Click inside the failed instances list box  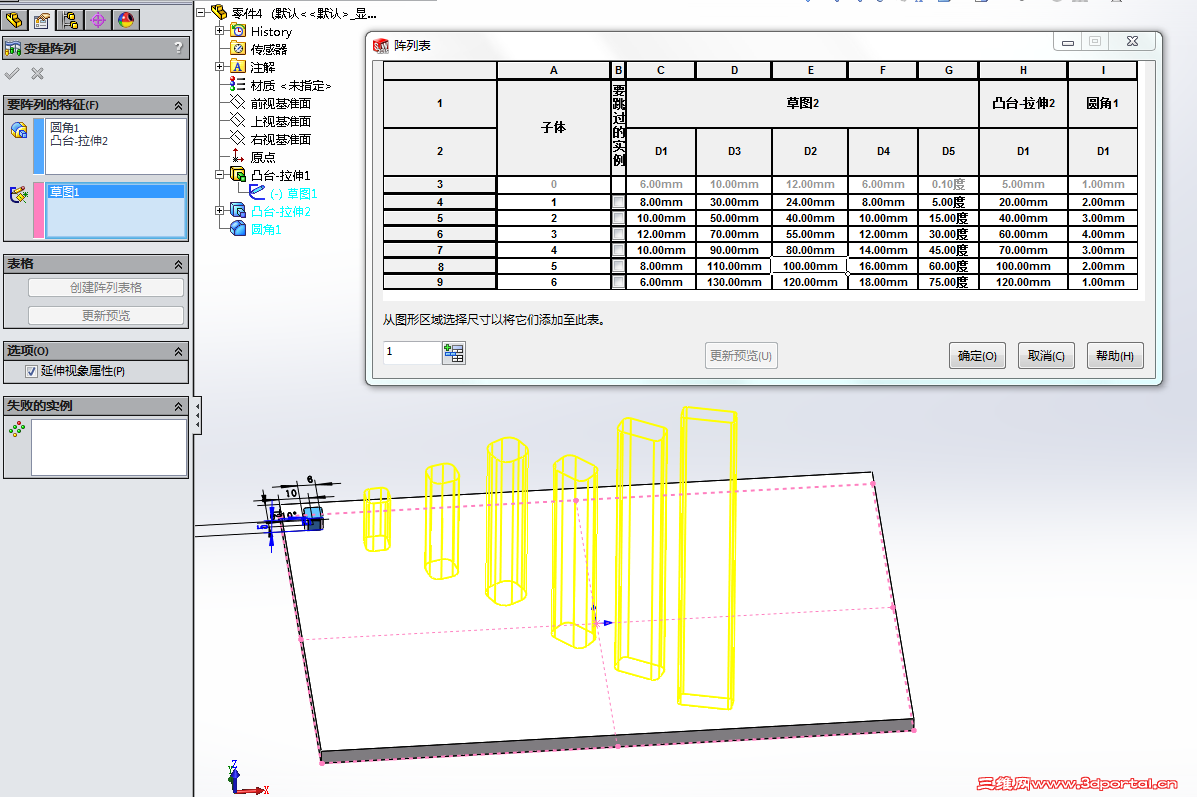pos(109,447)
